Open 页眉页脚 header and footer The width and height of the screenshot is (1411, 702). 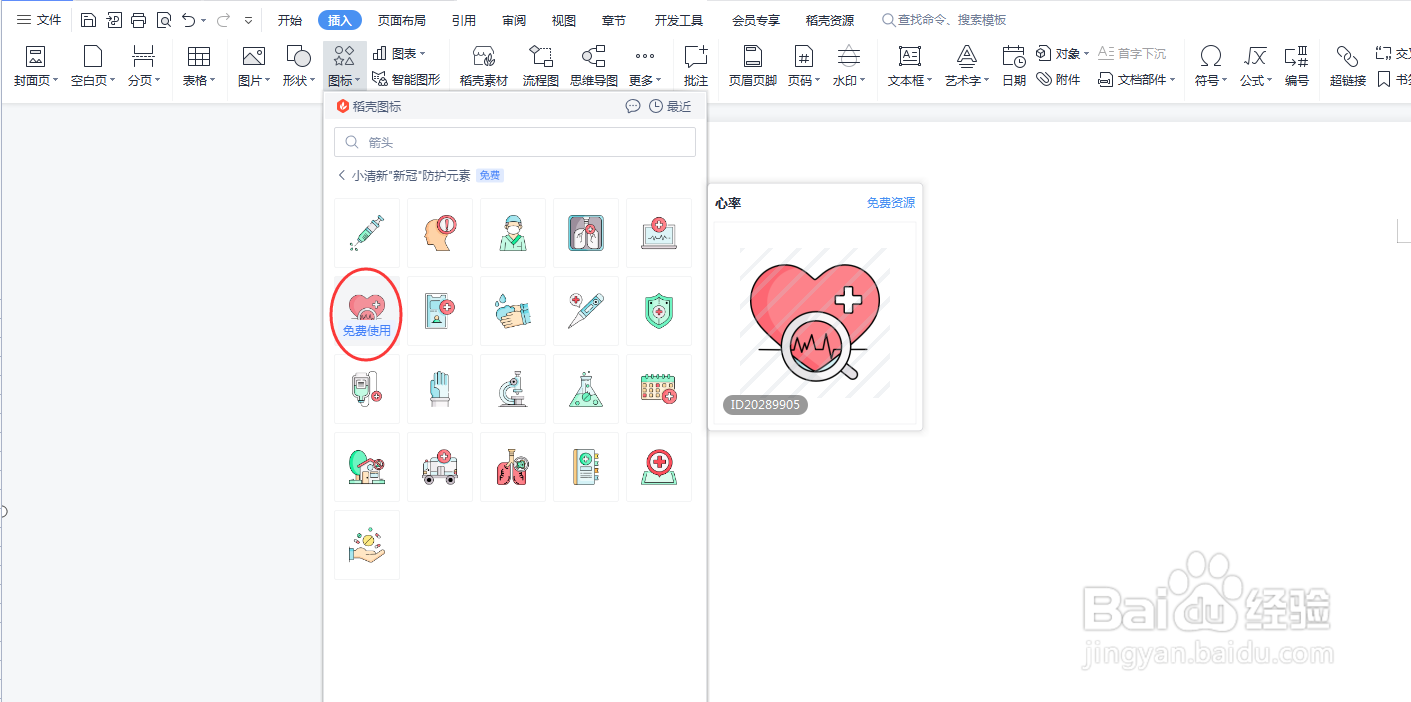point(752,66)
